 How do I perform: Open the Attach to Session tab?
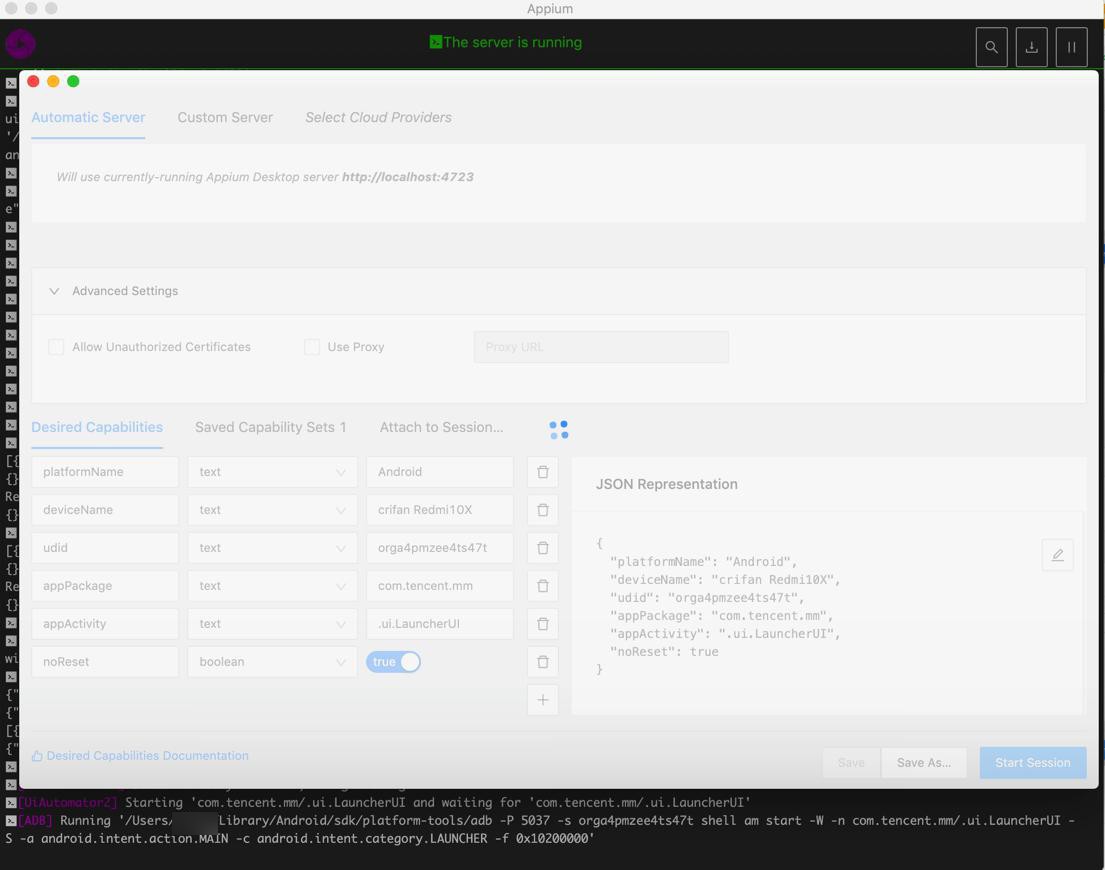441,428
